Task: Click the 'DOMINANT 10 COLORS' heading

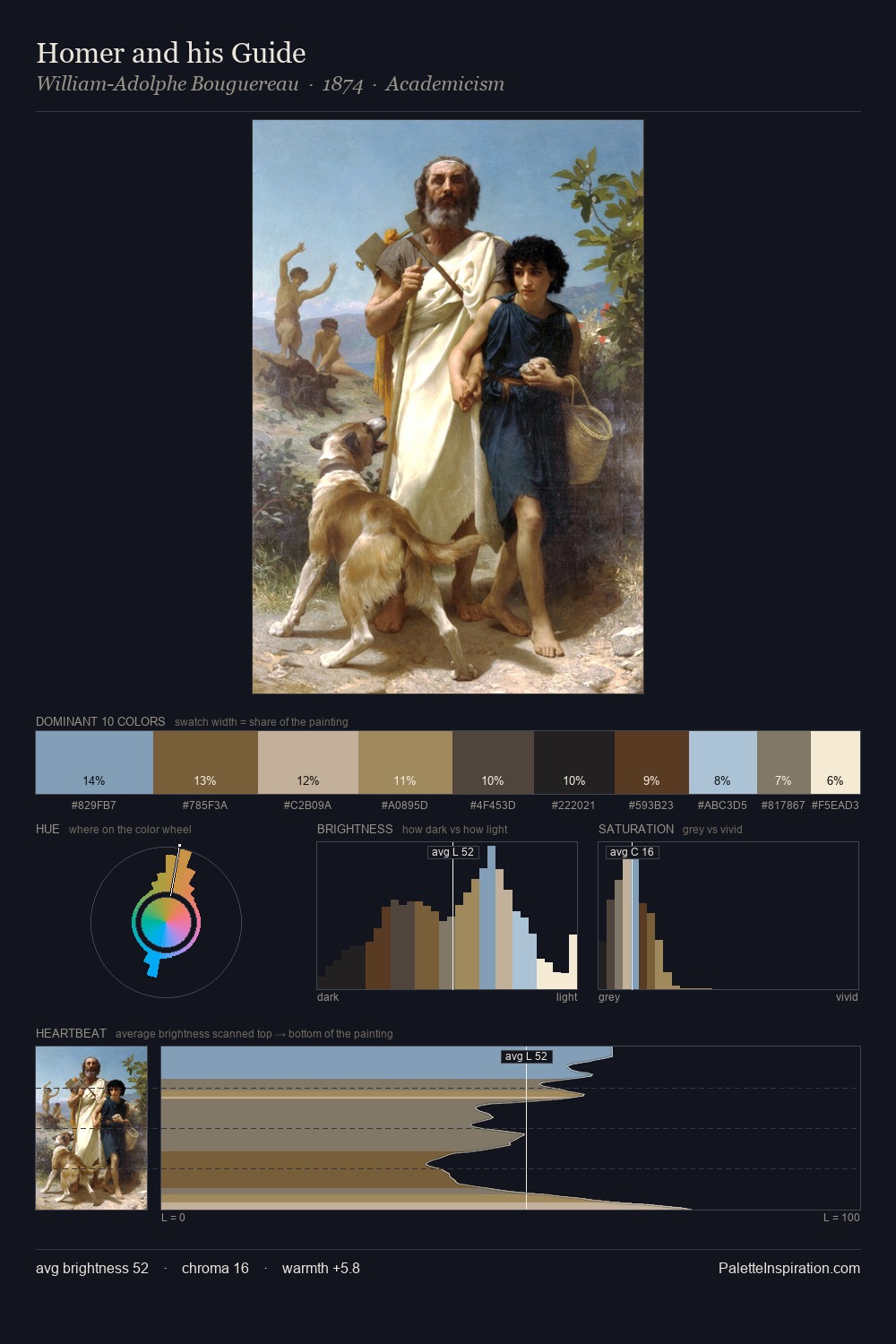Action: click(100, 721)
